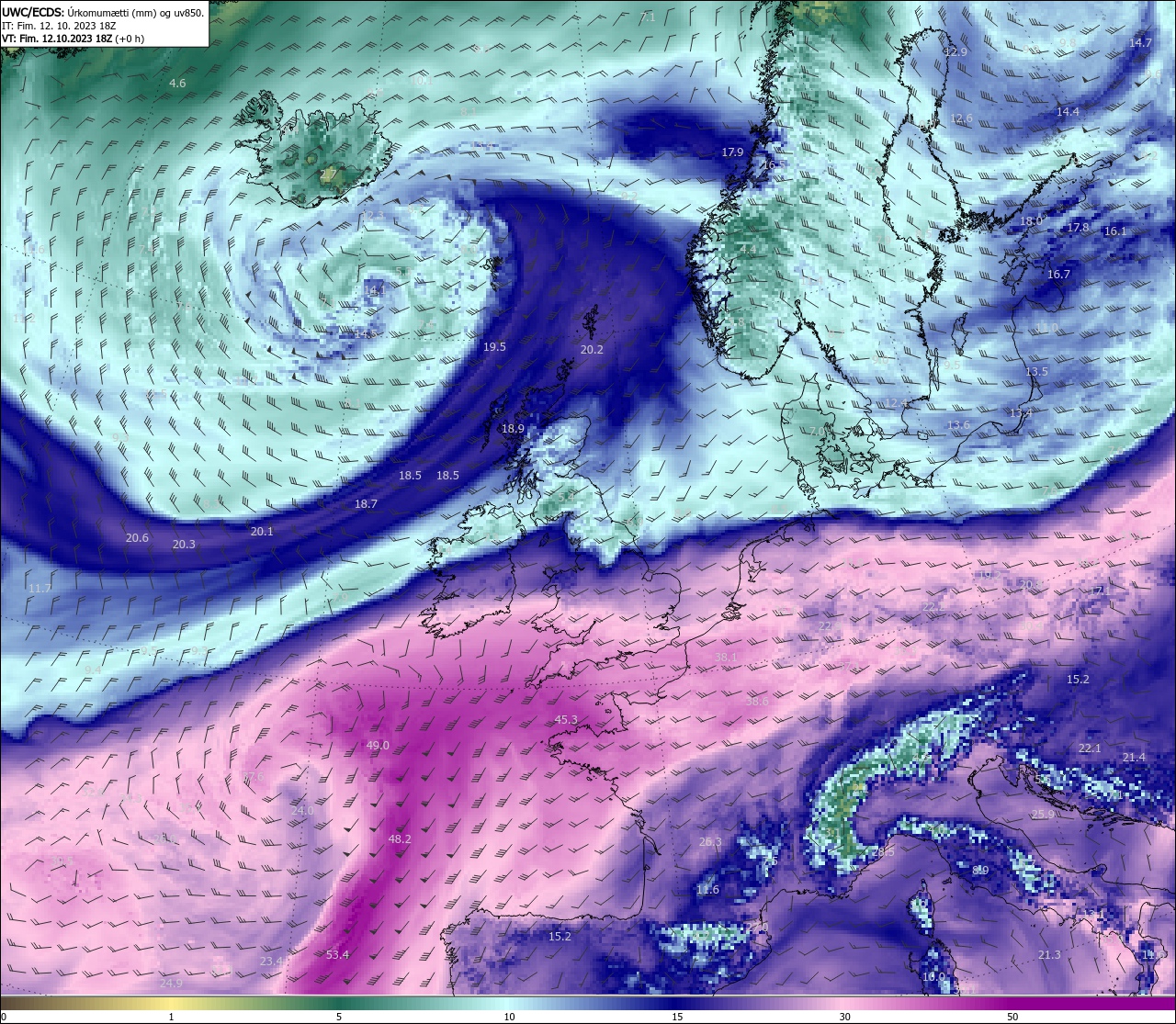Screen dimensions: 1176x1024
Task: Click the color scale tick labeled 15
Action: (676, 1017)
